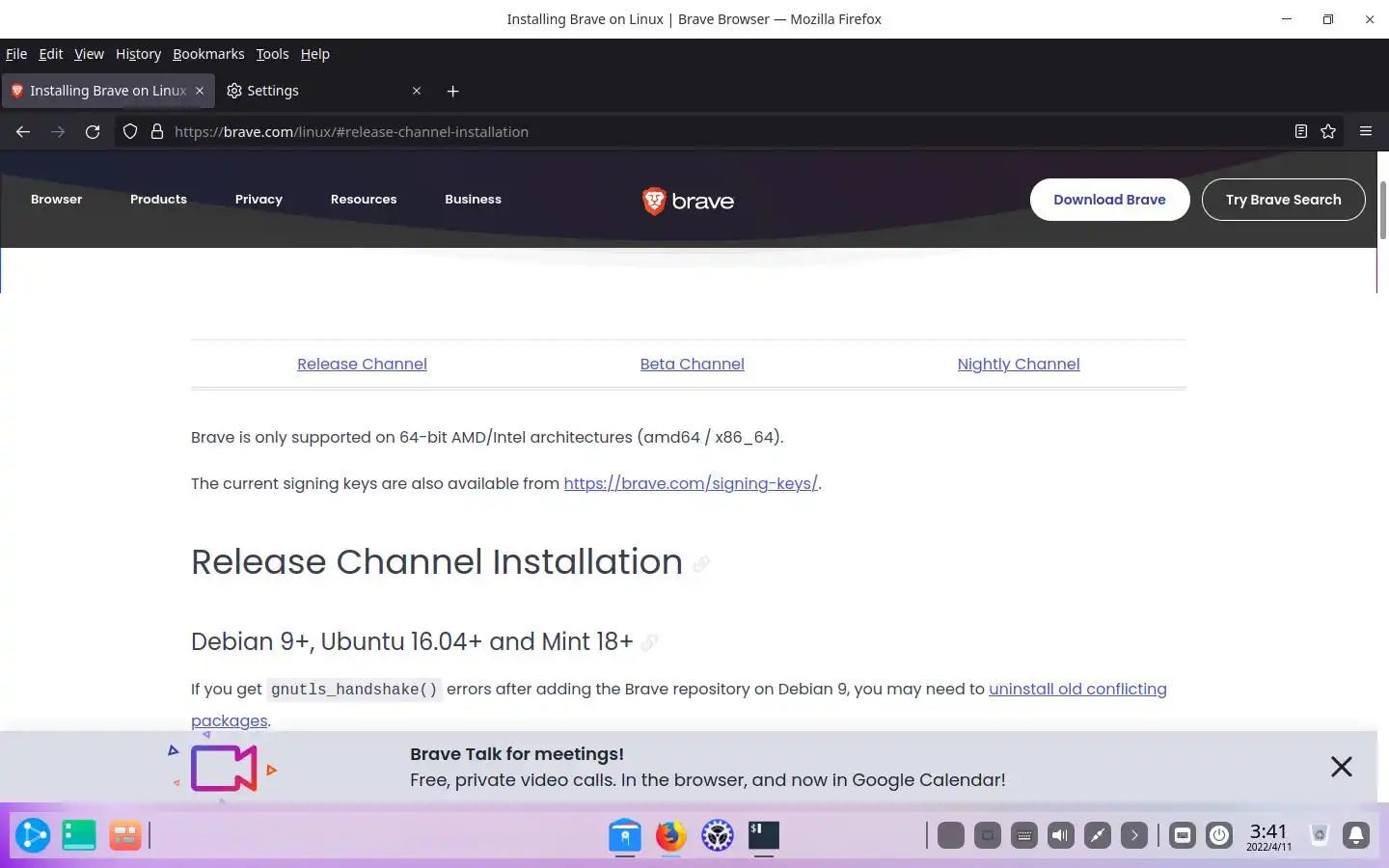Open the green desktop icon in the taskbar
Viewport: 1389px width, 868px height.
pos(79,835)
